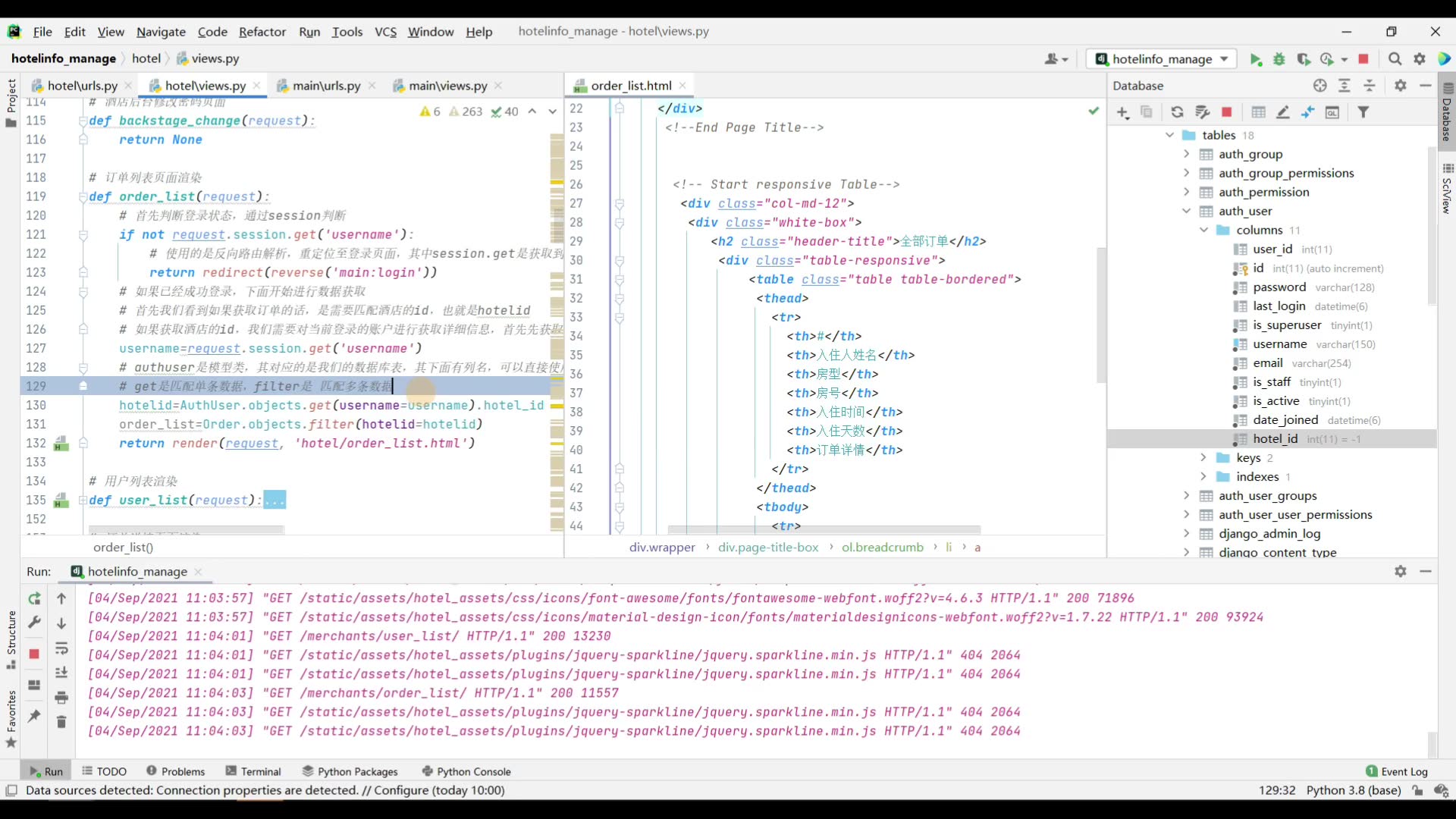This screenshot has width=1456, height=819.
Task: Start debugging with the bug icon
Action: click(x=1279, y=59)
